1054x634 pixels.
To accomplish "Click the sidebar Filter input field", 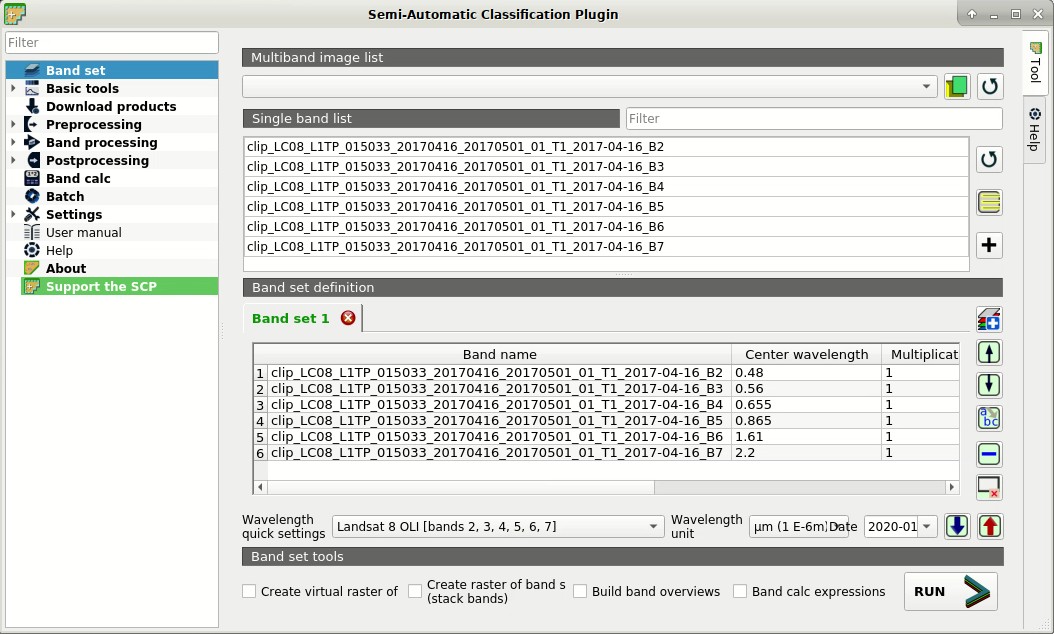I will 111,43.
